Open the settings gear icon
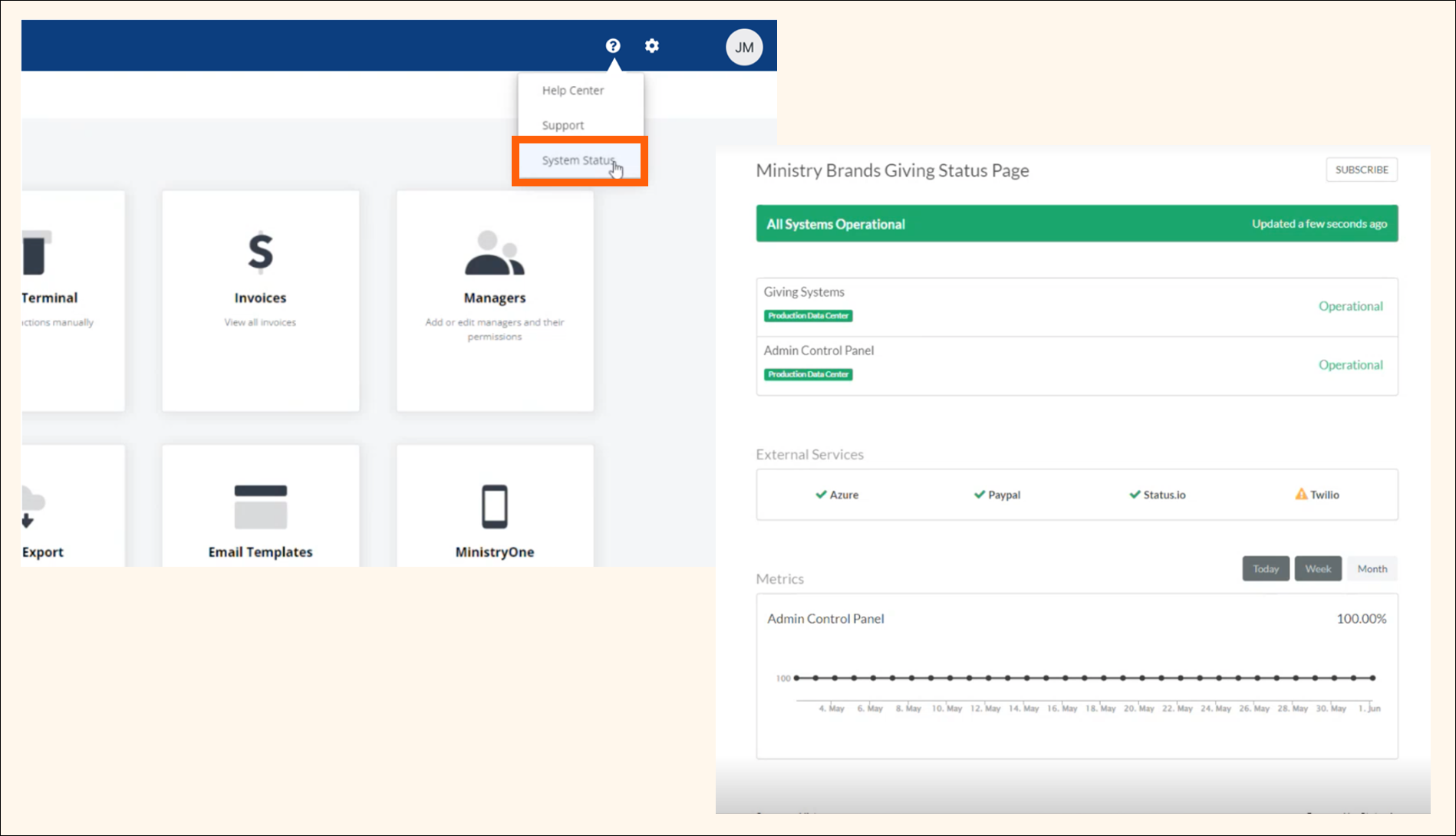This screenshot has width=1456, height=836. pyautogui.click(x=651, y=46)
